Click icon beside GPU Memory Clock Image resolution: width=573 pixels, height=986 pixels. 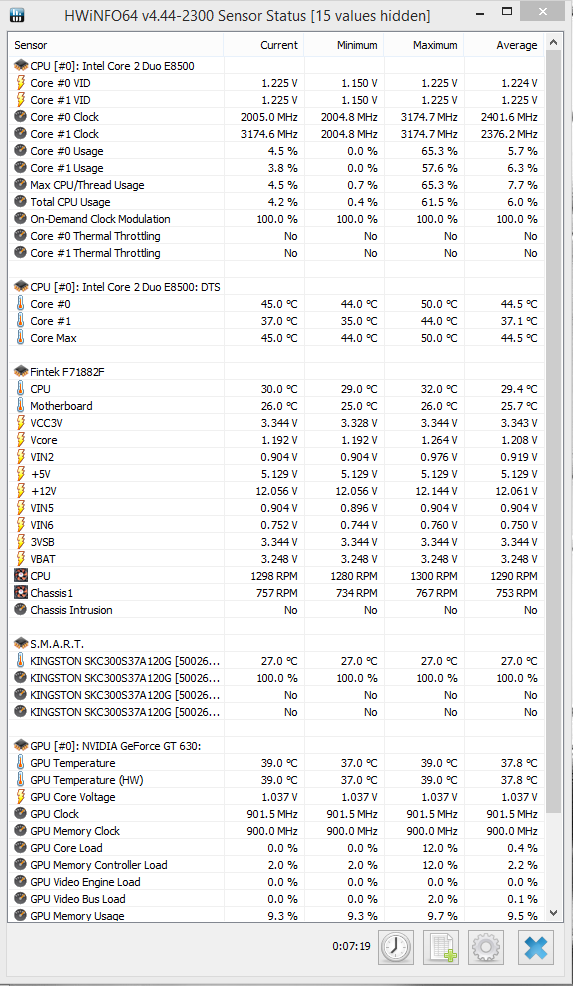(21, 831)
